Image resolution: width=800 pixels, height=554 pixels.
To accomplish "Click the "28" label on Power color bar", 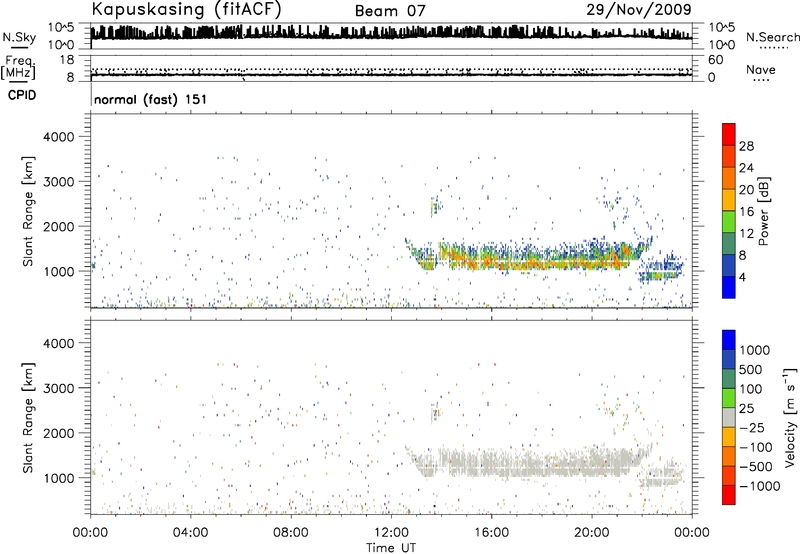I will click(x=746, y=146).
